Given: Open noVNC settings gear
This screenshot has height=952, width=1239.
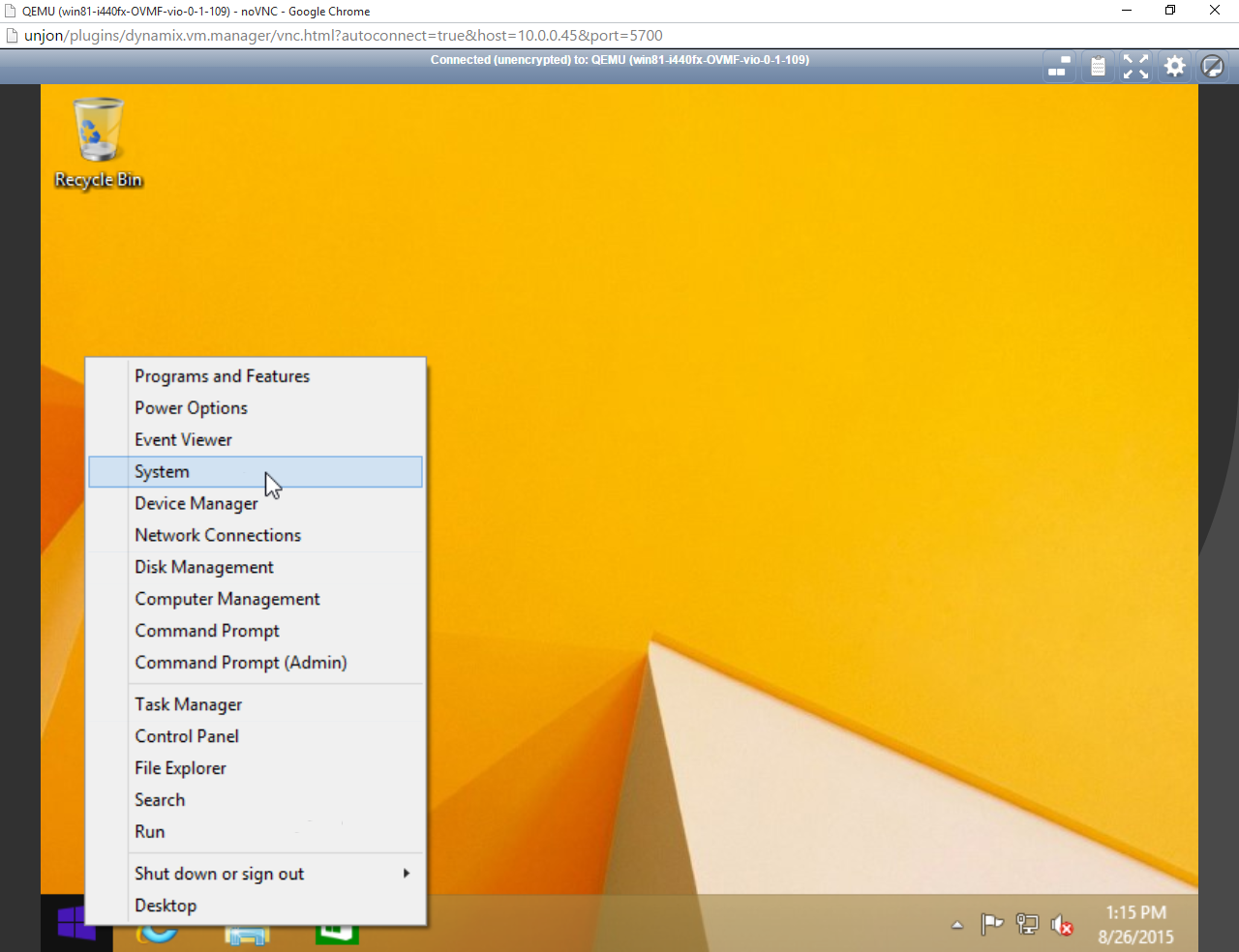Looking at the screenshot, I should coord(1174,67).
